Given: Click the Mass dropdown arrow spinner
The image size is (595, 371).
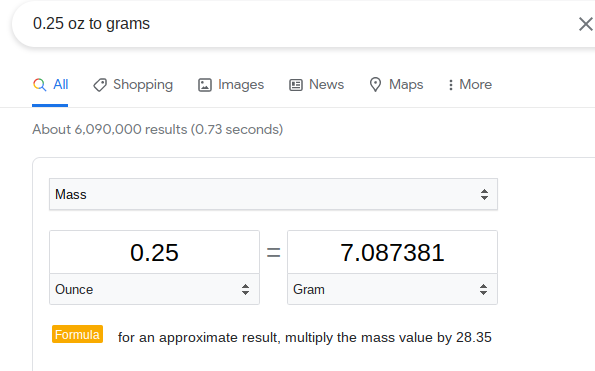Looking at the screenshot, I should (484, 195).
